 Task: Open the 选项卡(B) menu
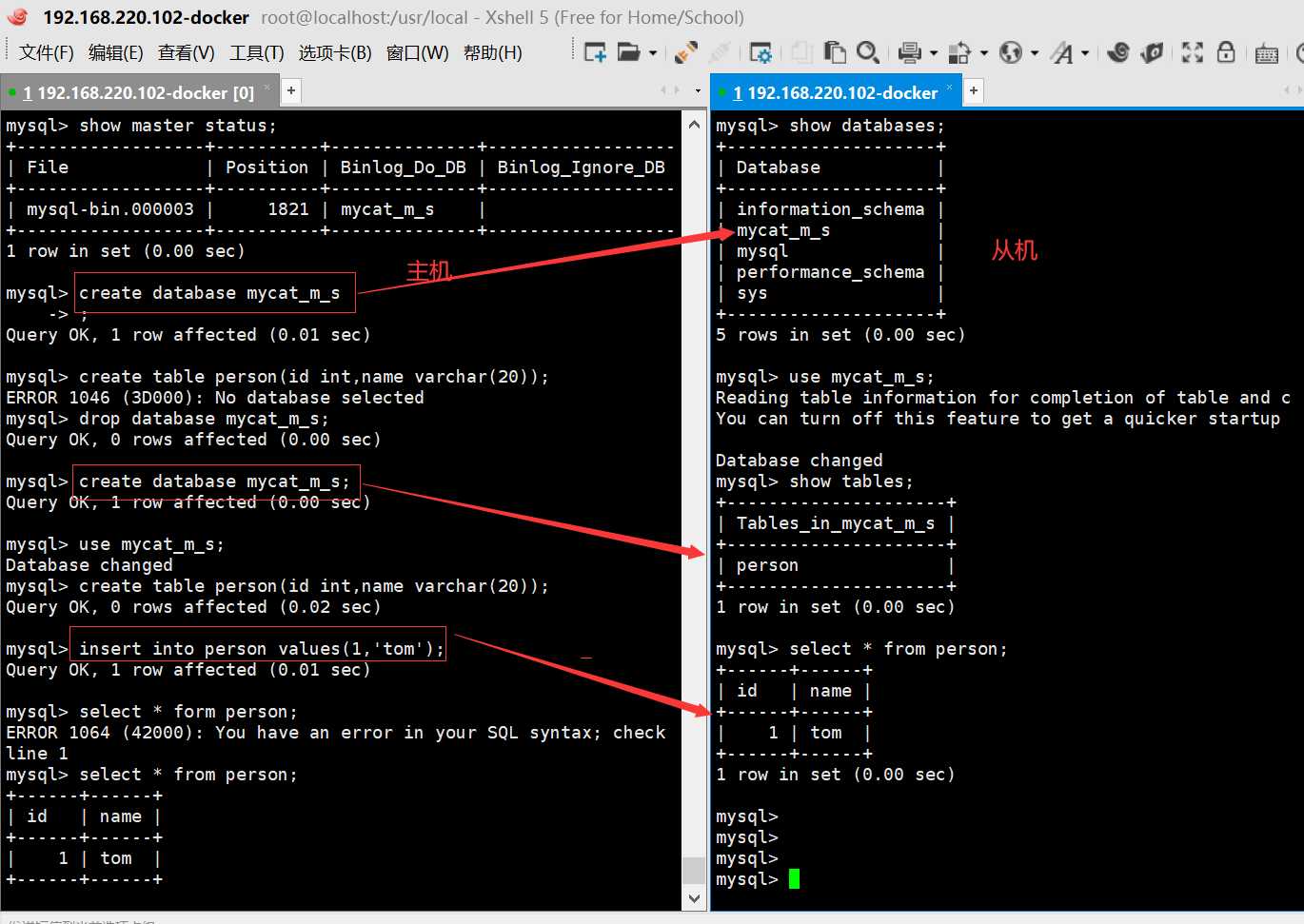(x=335, y=53)
